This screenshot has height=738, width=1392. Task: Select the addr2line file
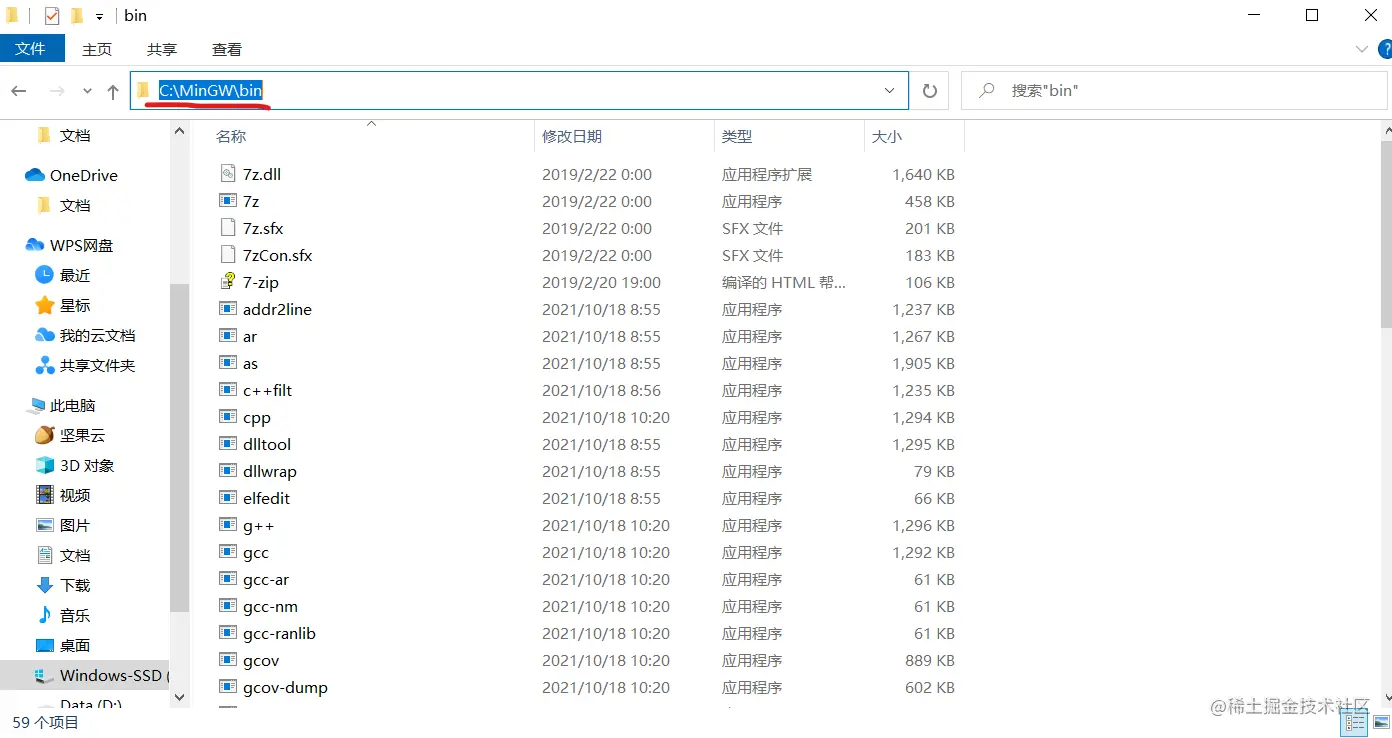(276, 309)
